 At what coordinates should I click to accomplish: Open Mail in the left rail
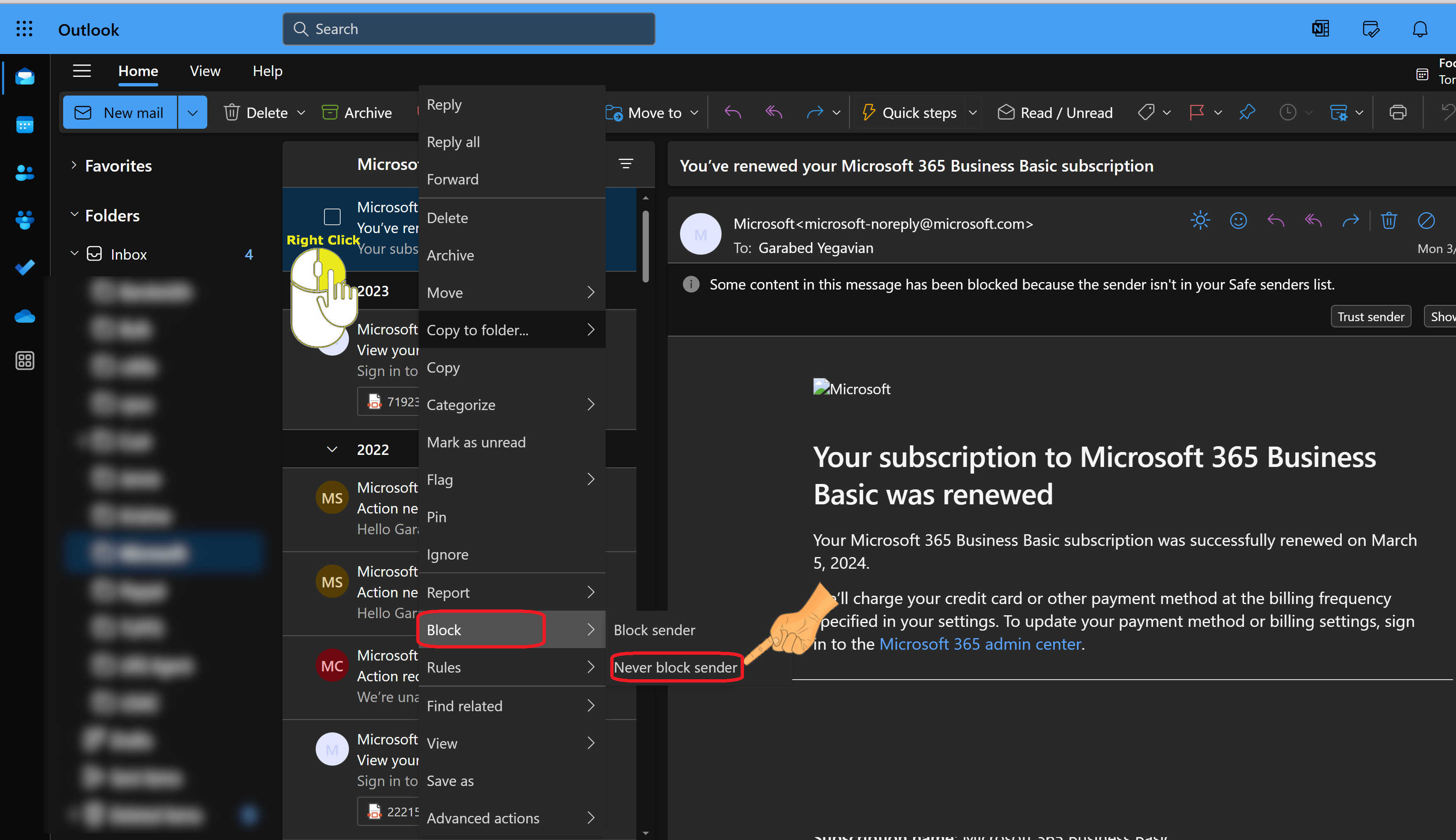24,77
